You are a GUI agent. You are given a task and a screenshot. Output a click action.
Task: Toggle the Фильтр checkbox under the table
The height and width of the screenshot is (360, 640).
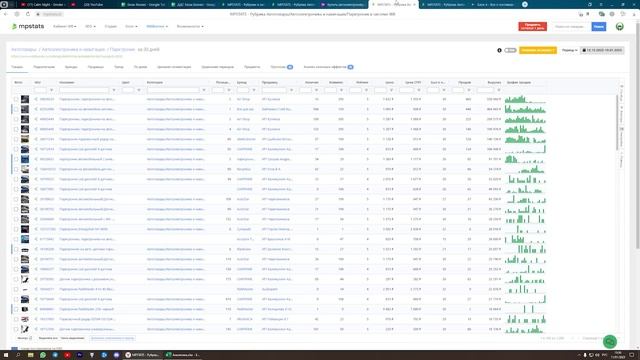point(31,338)
